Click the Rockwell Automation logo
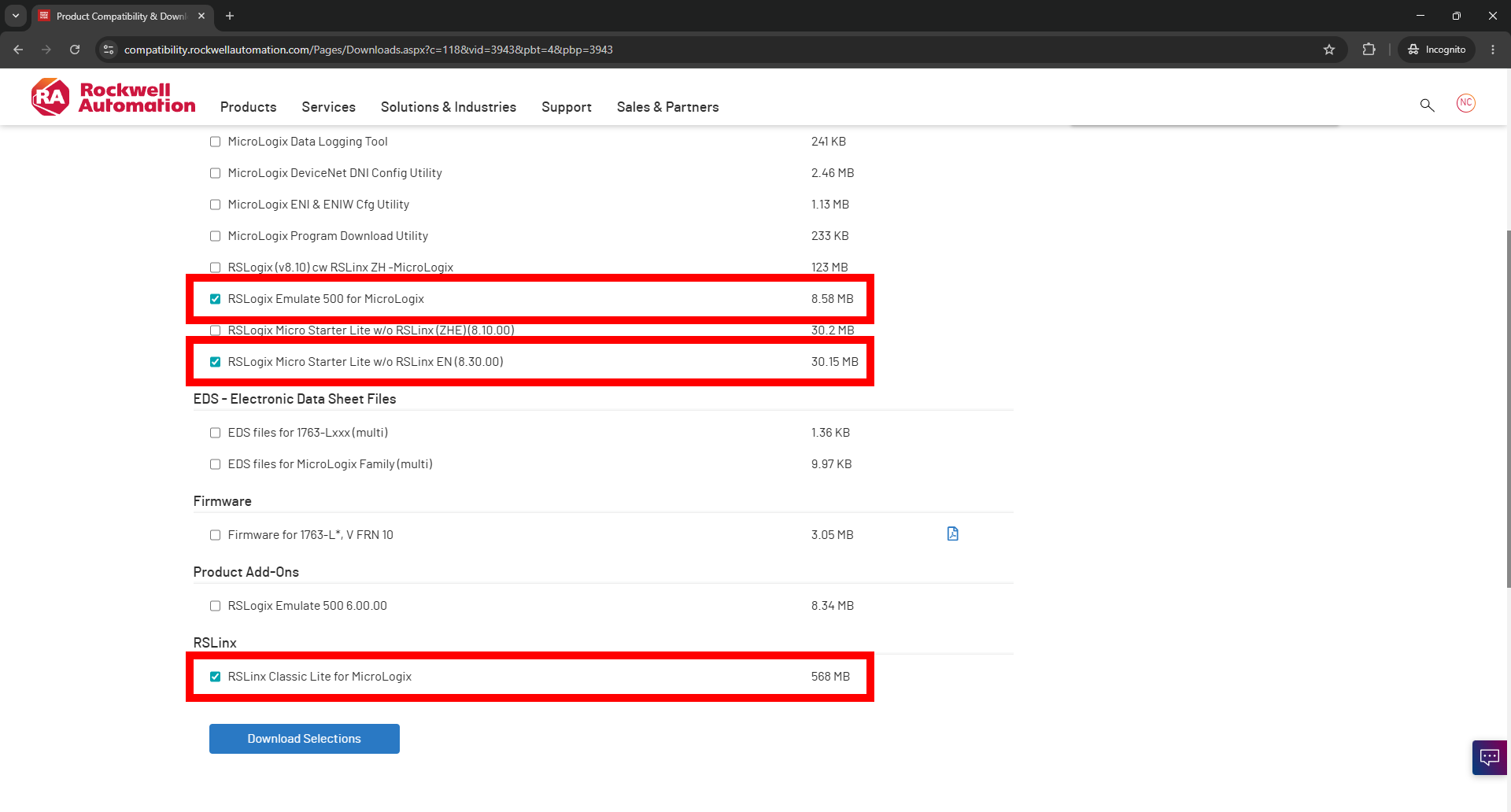 point(113,97)
